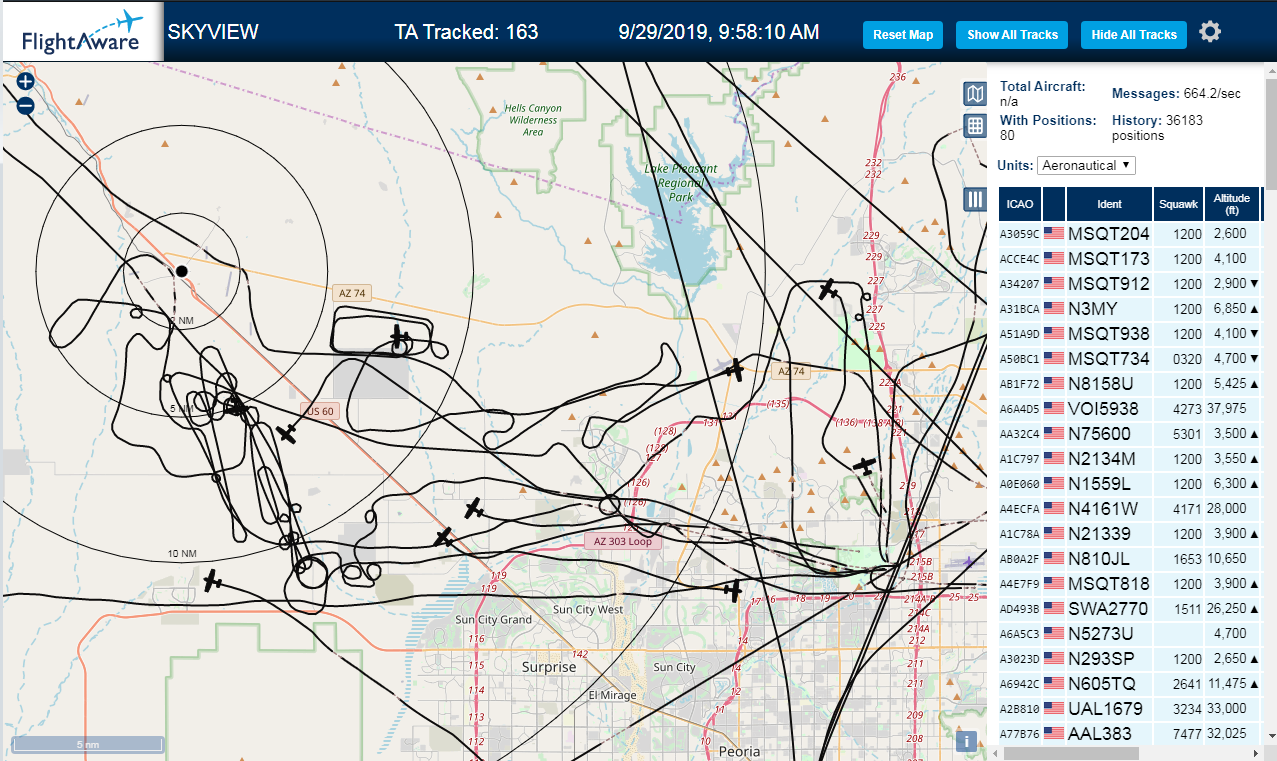This screenshot has width=1277, height=761.
Task: Click the 37,975 altitude value
Action: [x=1226, y=409]
